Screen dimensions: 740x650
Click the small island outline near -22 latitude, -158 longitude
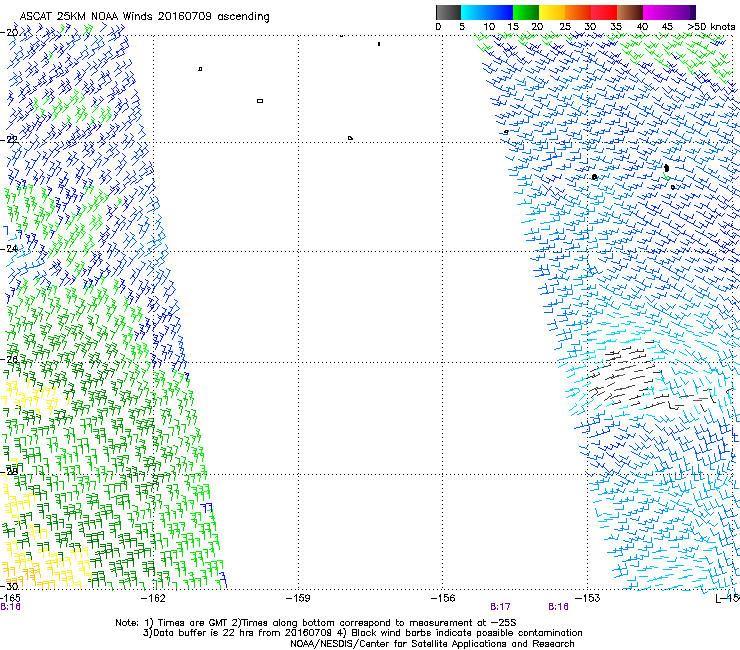(x=350, y=138)
